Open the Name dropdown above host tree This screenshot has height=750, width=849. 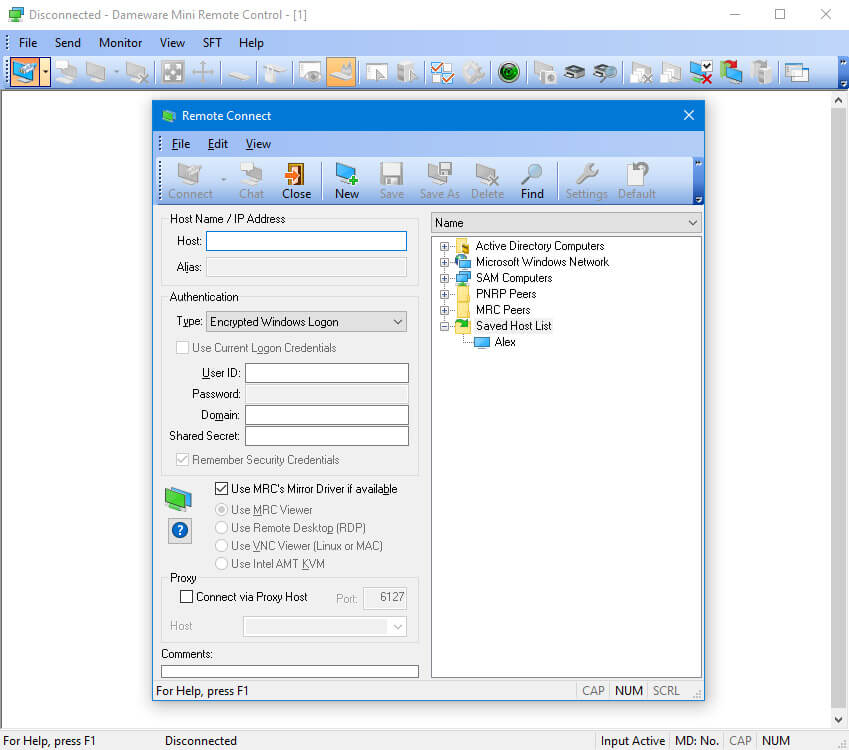(566, 223)
